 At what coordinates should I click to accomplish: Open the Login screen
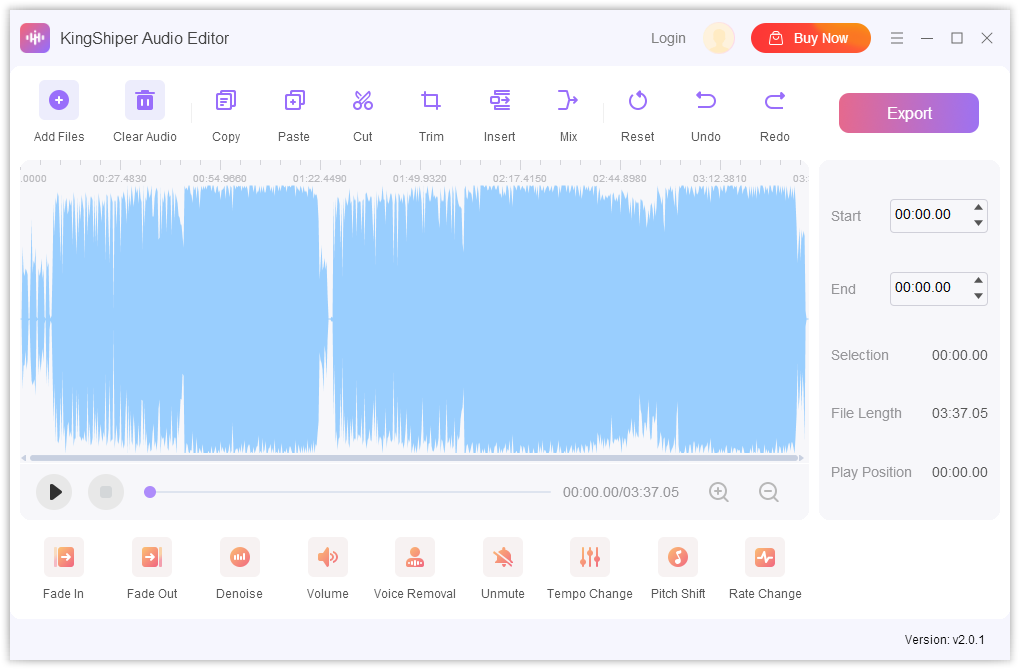tap(668, 37)
